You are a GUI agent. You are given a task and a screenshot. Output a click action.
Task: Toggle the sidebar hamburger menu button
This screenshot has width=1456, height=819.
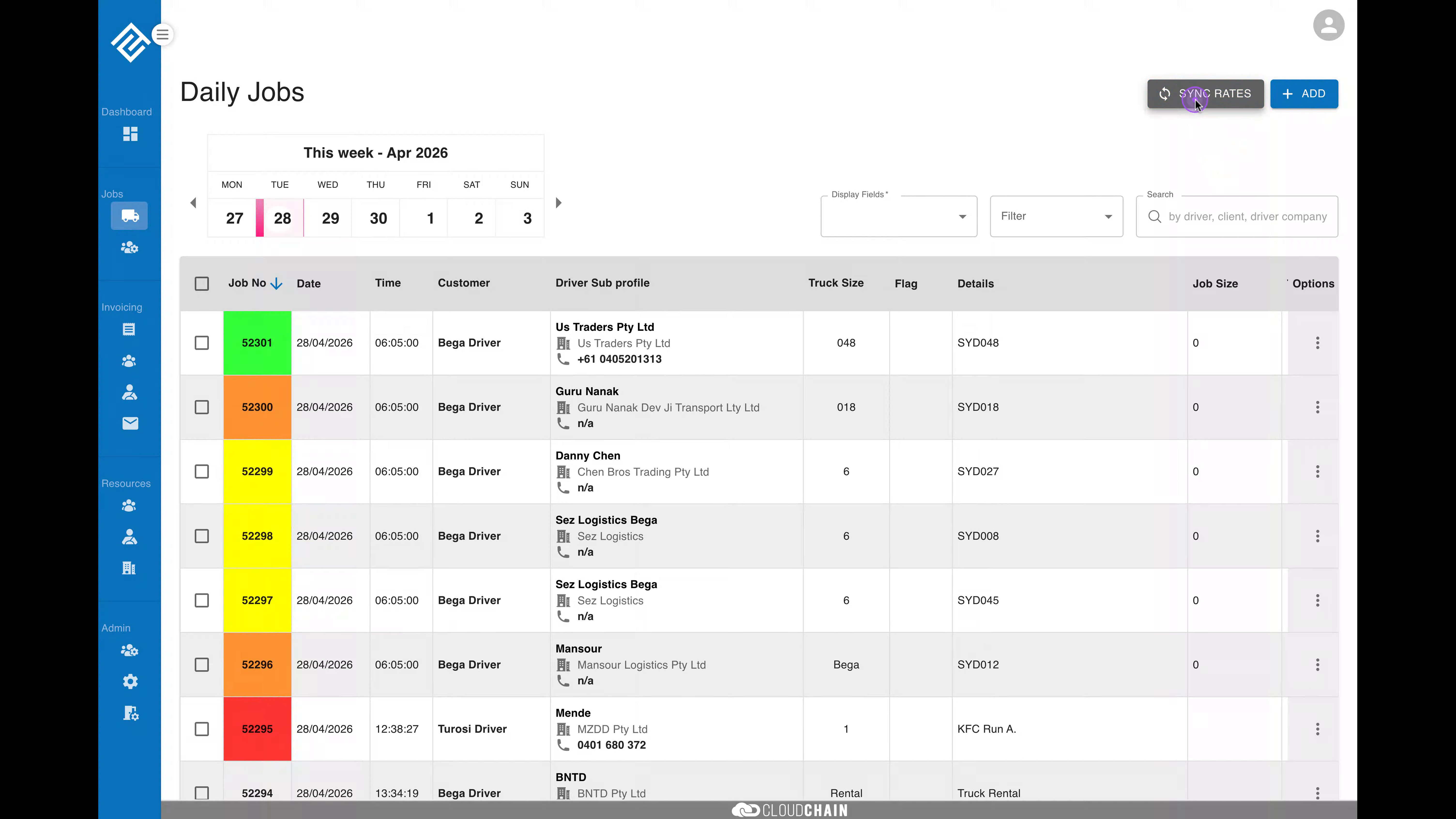point(163,34)
